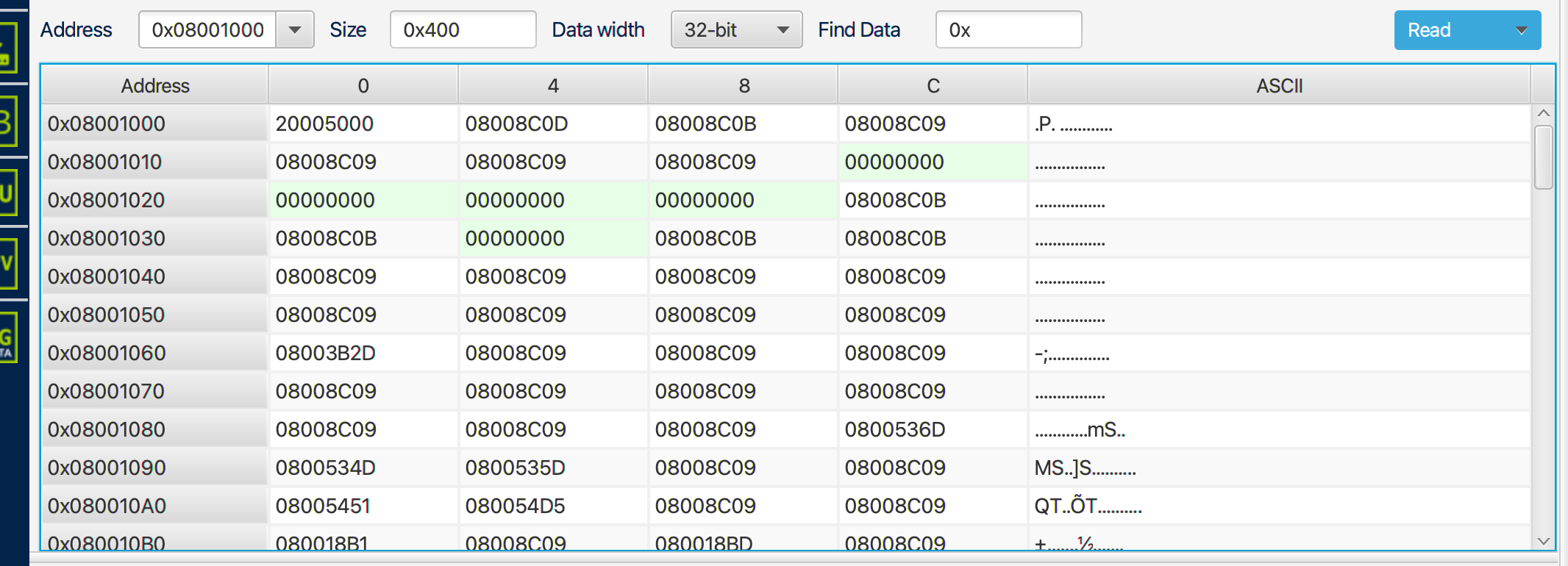Click the Address field containing 0x08001000

pos(207,30)
